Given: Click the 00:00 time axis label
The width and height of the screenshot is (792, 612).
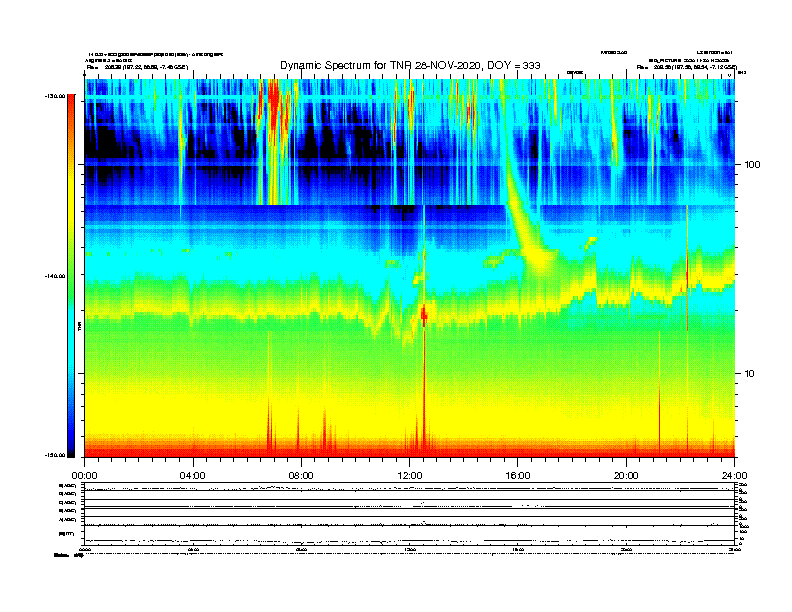Looking at the screenshot, I should tap(84, 476).
